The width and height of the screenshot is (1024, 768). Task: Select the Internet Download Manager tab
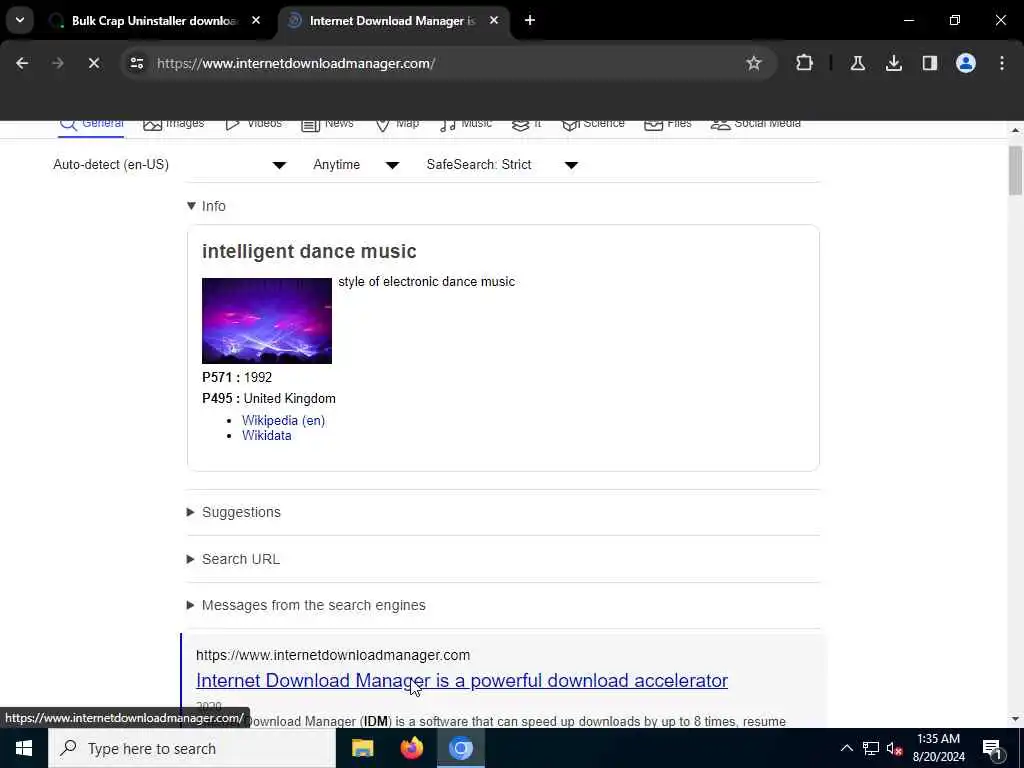tap(392, 21)
